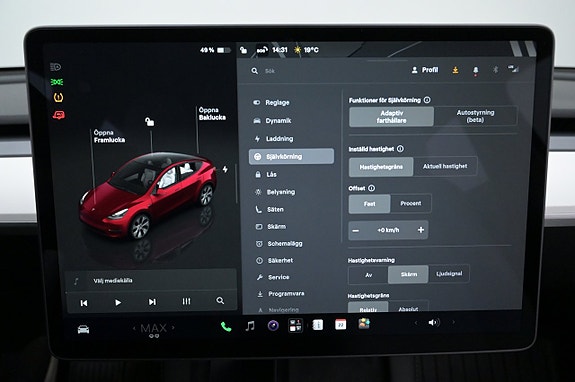The height and width of the screenshot is (382, 575).
Task: Tap the red seatbelt warning icon
Action: (x=59, y=115)
